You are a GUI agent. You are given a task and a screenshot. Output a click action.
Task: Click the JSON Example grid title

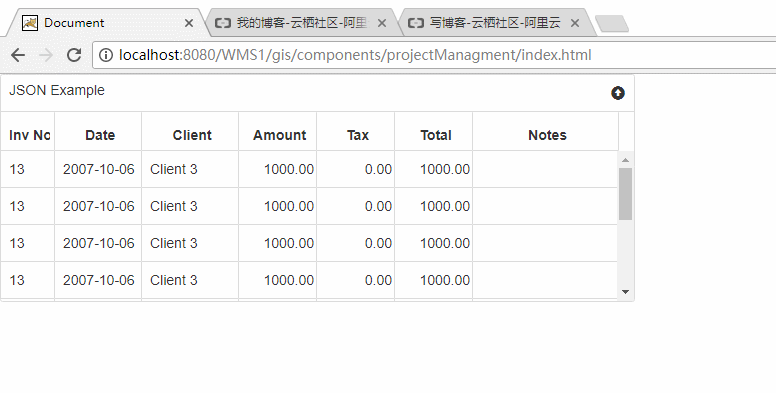coord(57,90)
